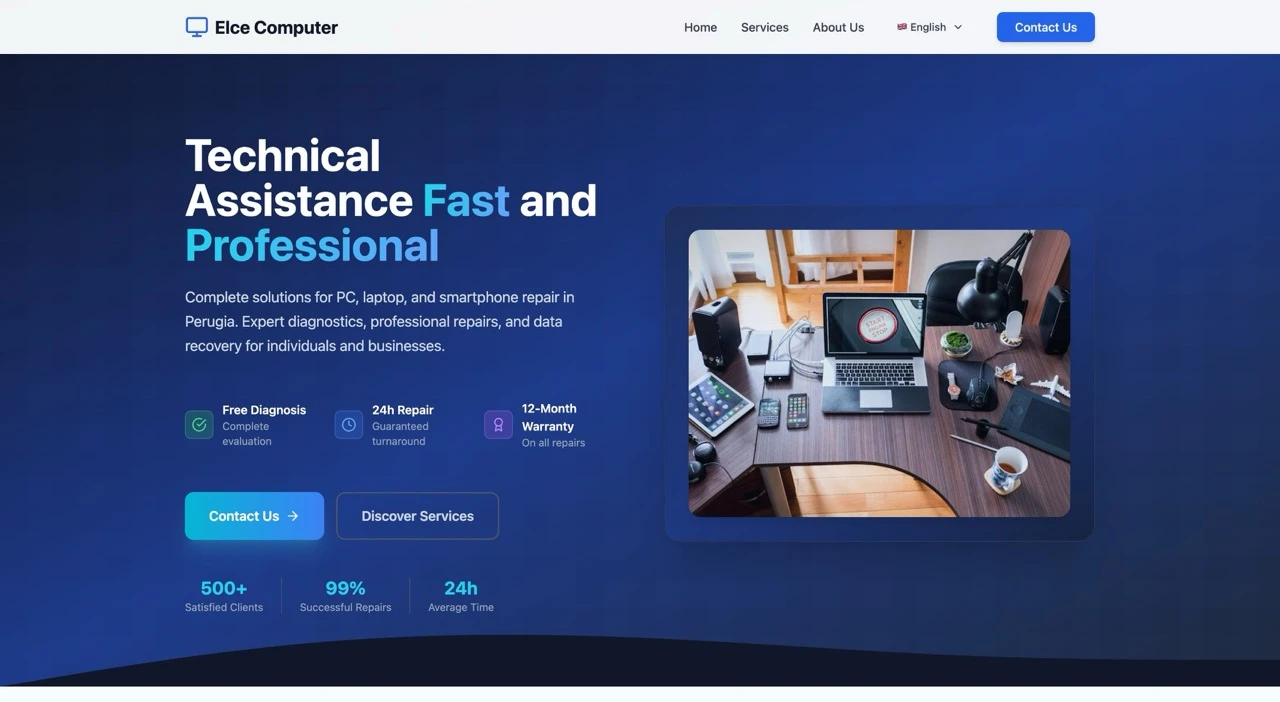Select About Us in the navigation bar
1280x702 pixels.
(x=838, y=27)
